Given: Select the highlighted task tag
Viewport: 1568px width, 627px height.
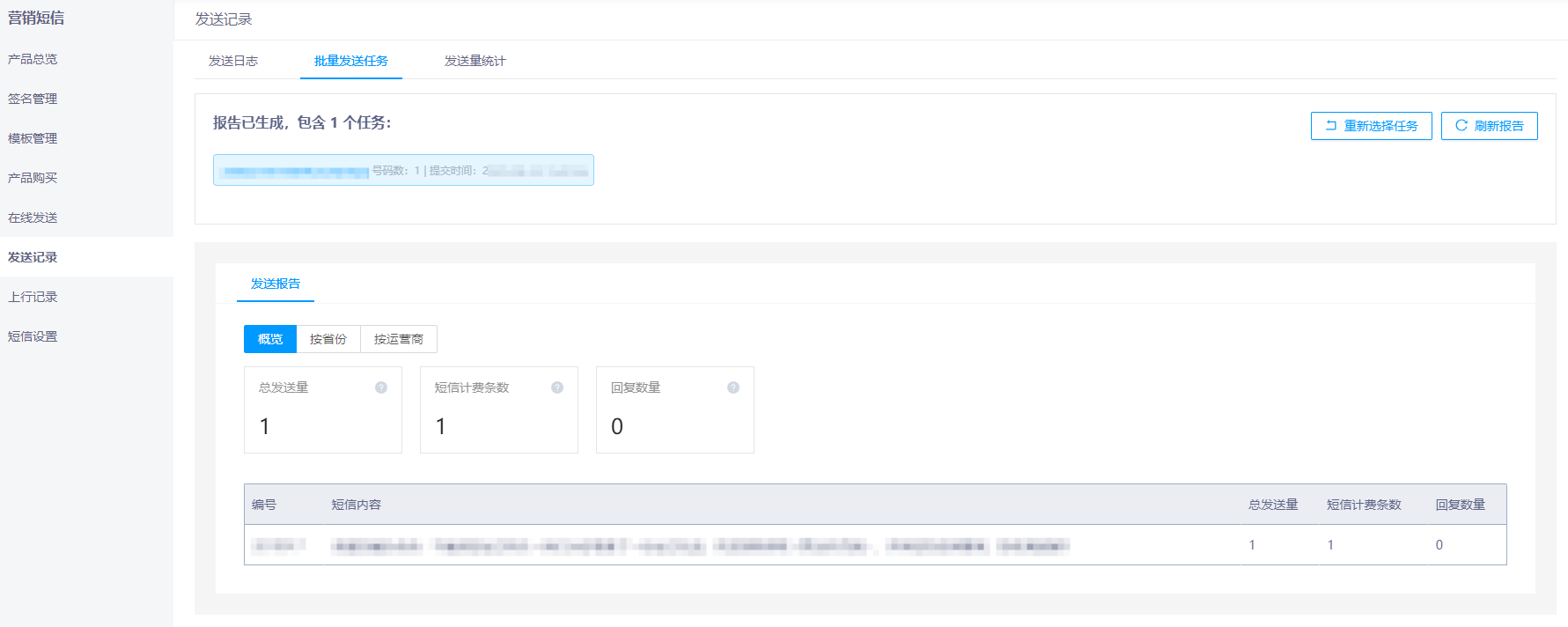Looking at the screenshot, I should tap(403, 170).
